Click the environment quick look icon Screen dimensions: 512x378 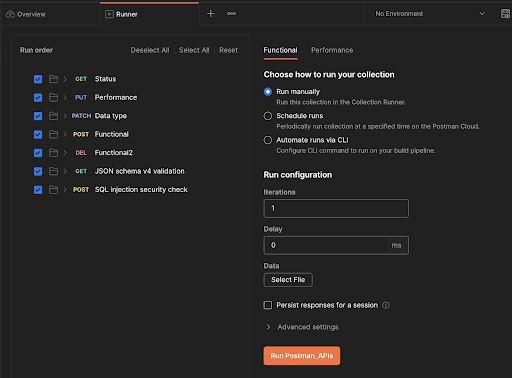click(x=505, y=14)
